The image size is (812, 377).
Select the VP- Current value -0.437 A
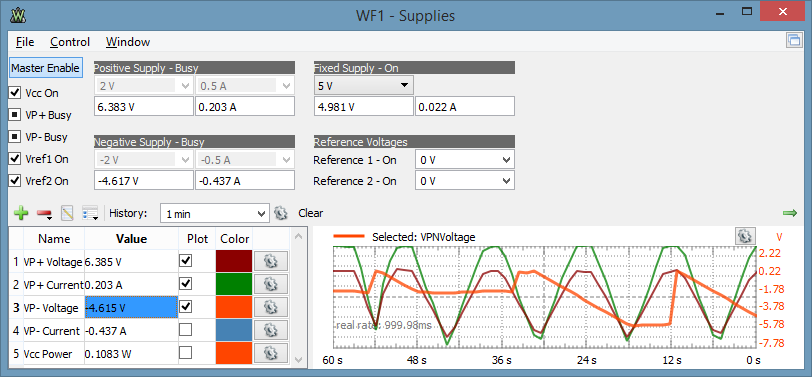131,331
